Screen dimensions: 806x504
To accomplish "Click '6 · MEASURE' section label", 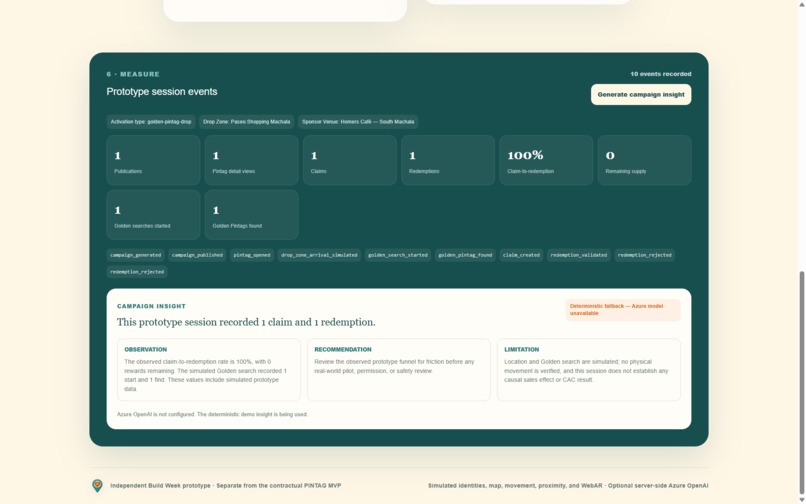I will tap(133, 74).
